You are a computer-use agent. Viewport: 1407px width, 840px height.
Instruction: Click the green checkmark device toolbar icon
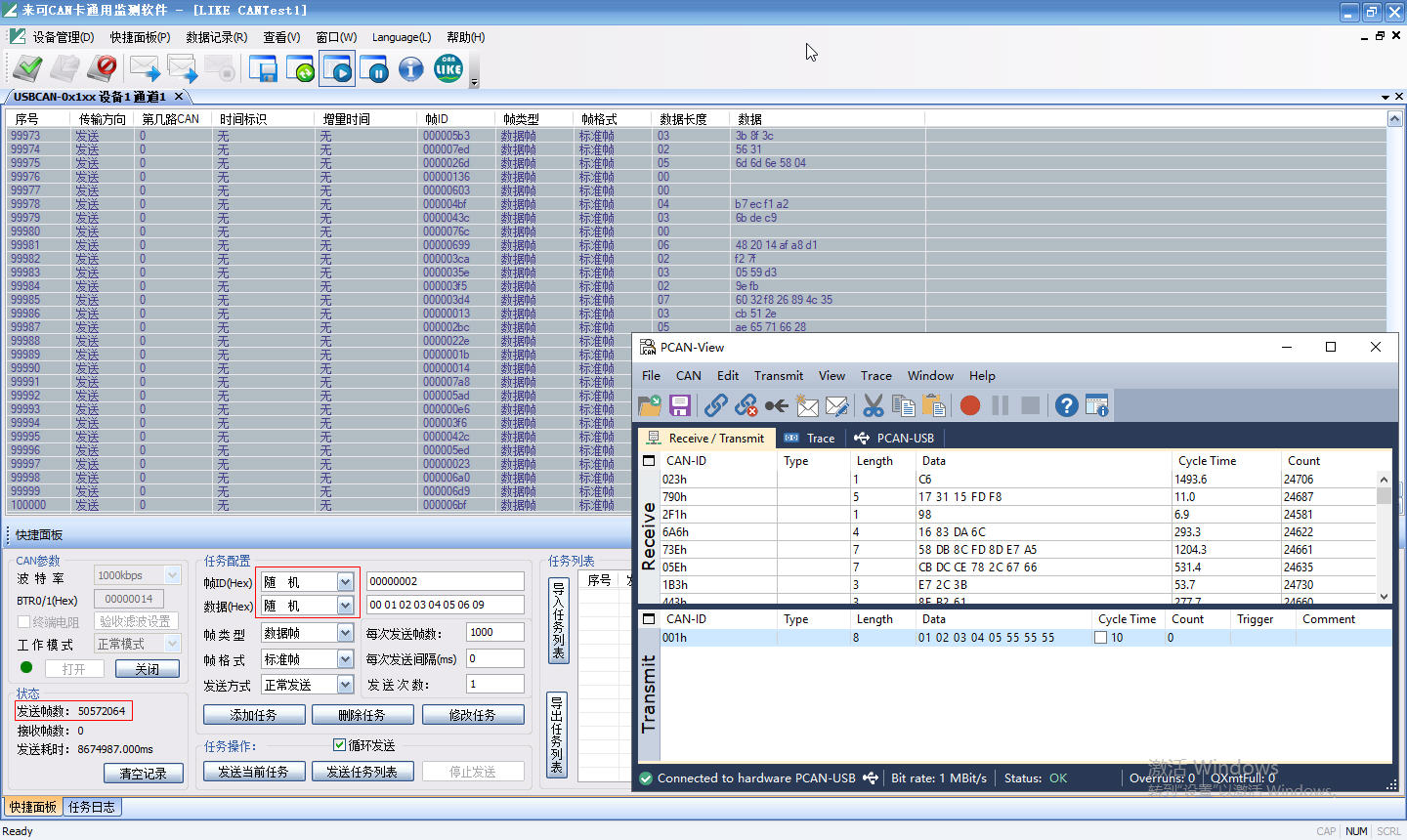click(27, 68)
